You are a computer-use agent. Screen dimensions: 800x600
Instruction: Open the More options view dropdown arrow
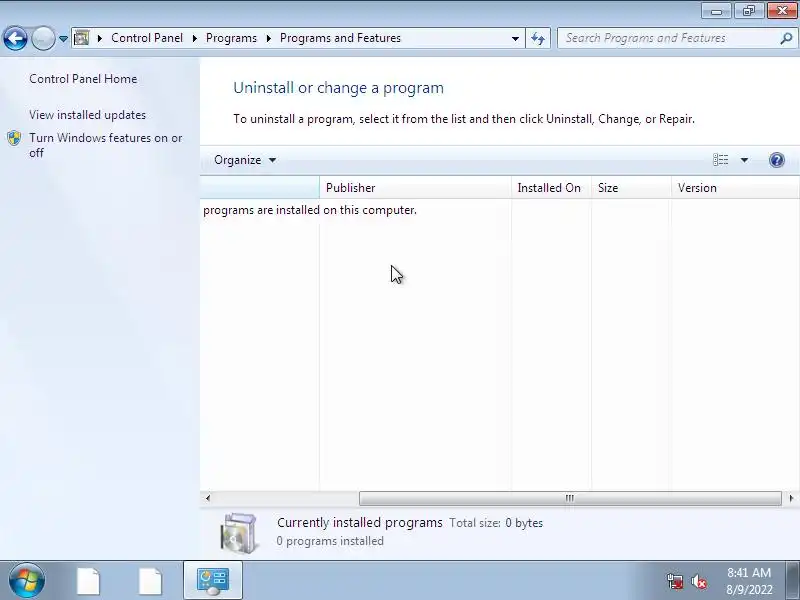744,160
